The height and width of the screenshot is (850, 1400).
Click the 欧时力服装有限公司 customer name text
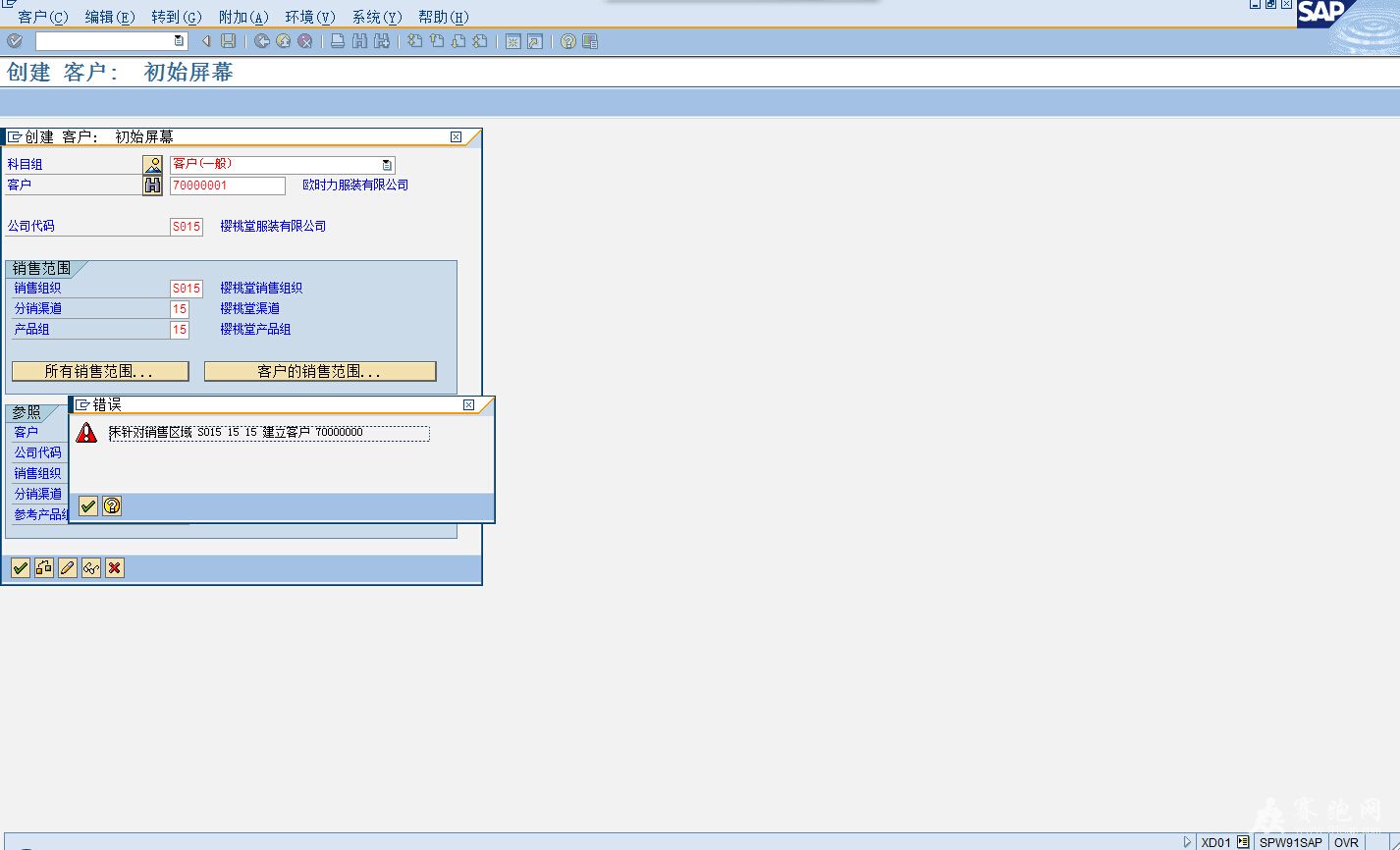(355, 185)
